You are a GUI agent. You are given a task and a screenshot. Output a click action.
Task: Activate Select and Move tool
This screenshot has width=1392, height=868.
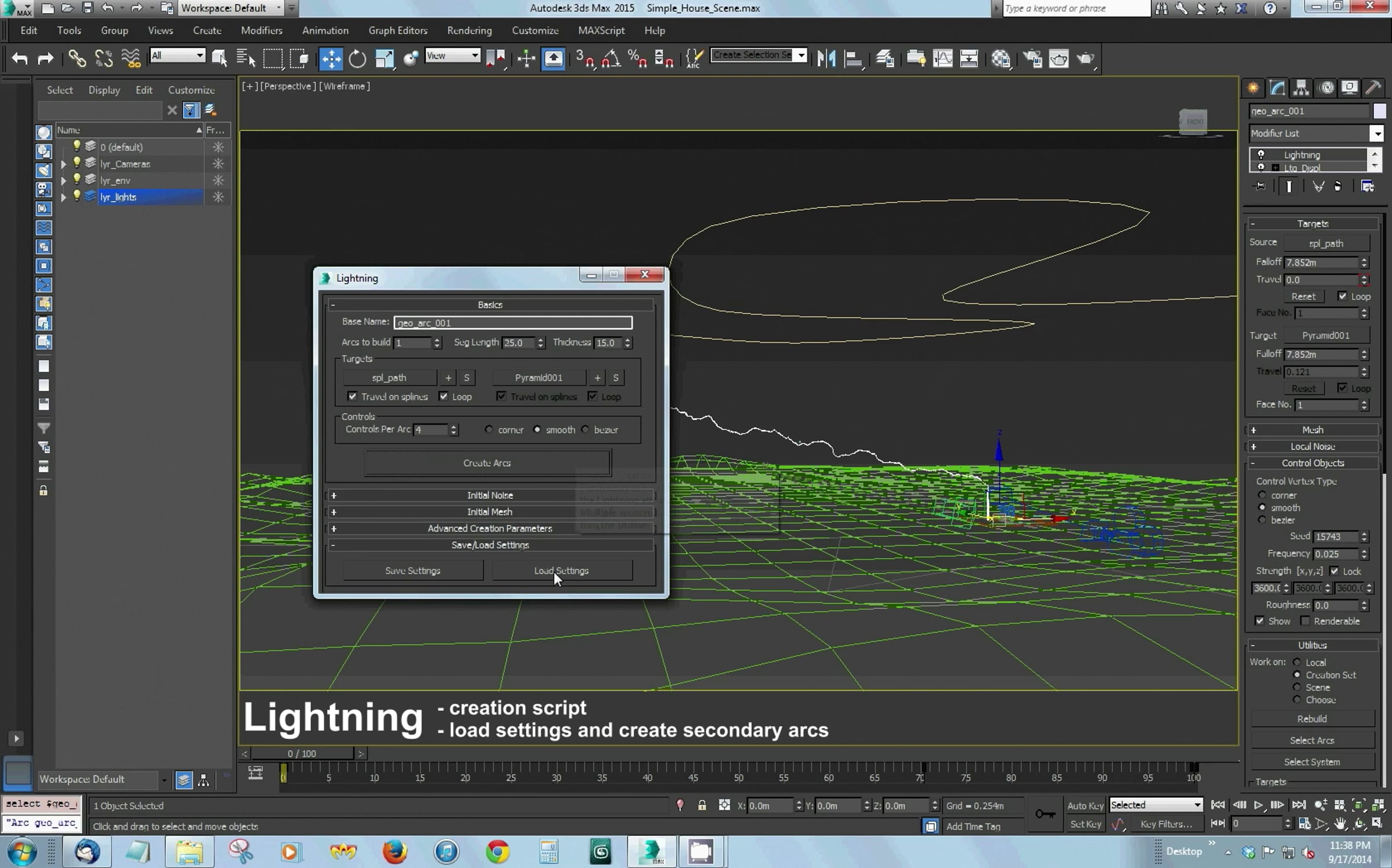[x=331, y=59]
